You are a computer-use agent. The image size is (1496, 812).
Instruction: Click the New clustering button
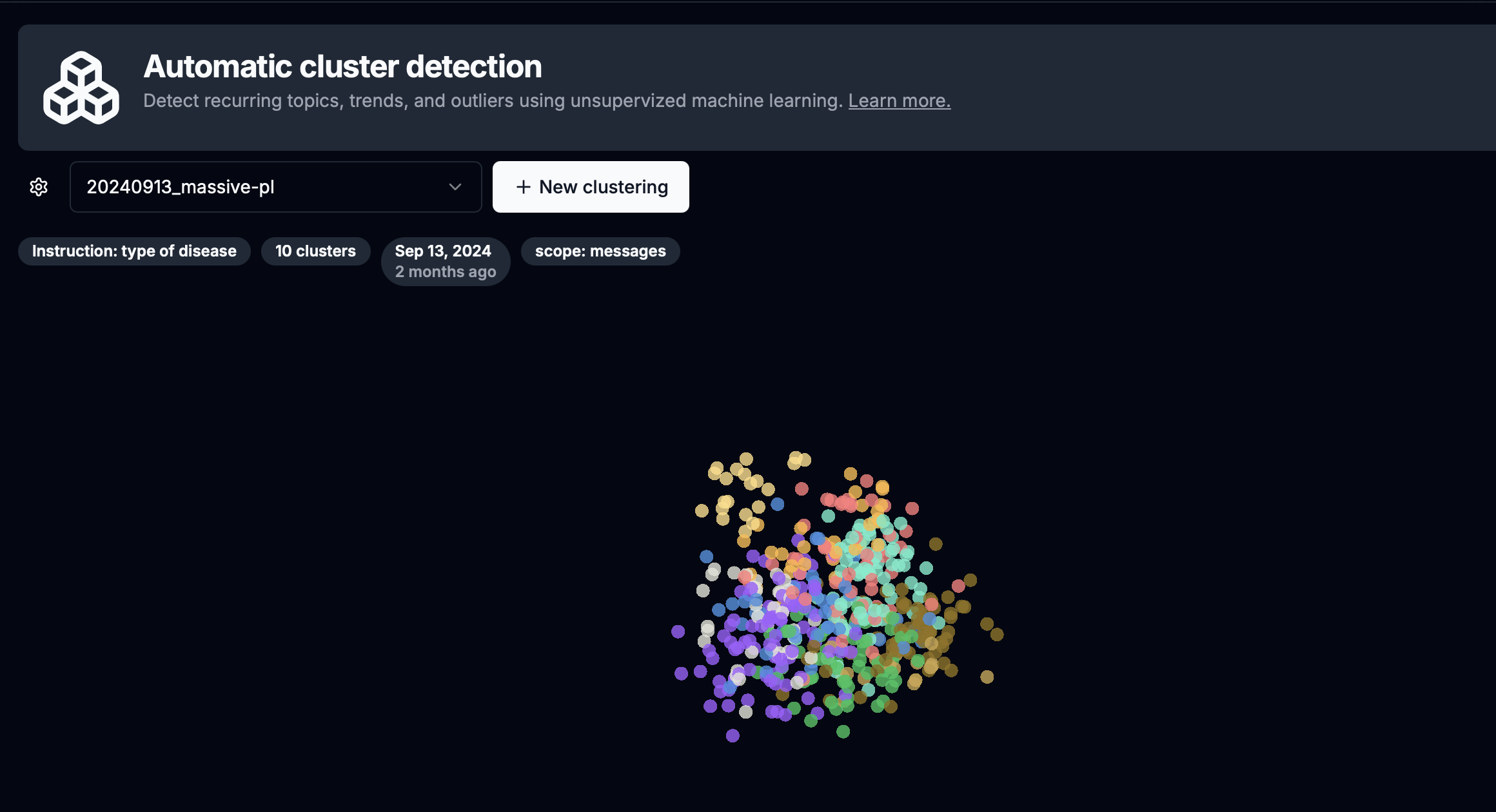591,187
